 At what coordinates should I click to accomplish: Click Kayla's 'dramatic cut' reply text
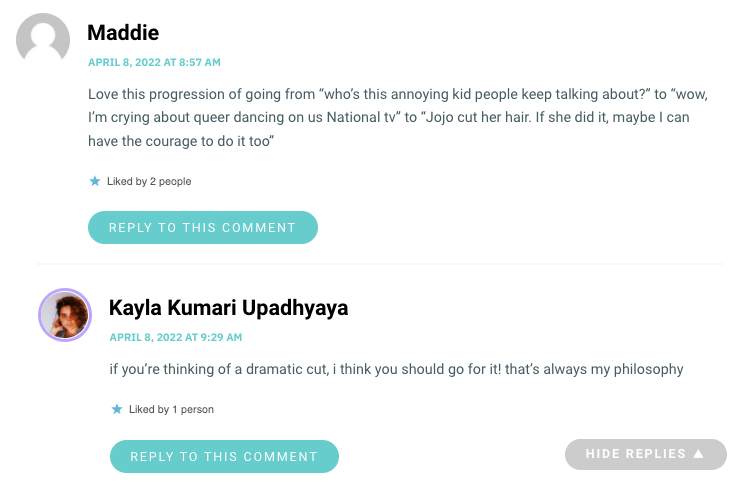click(396, 369)
